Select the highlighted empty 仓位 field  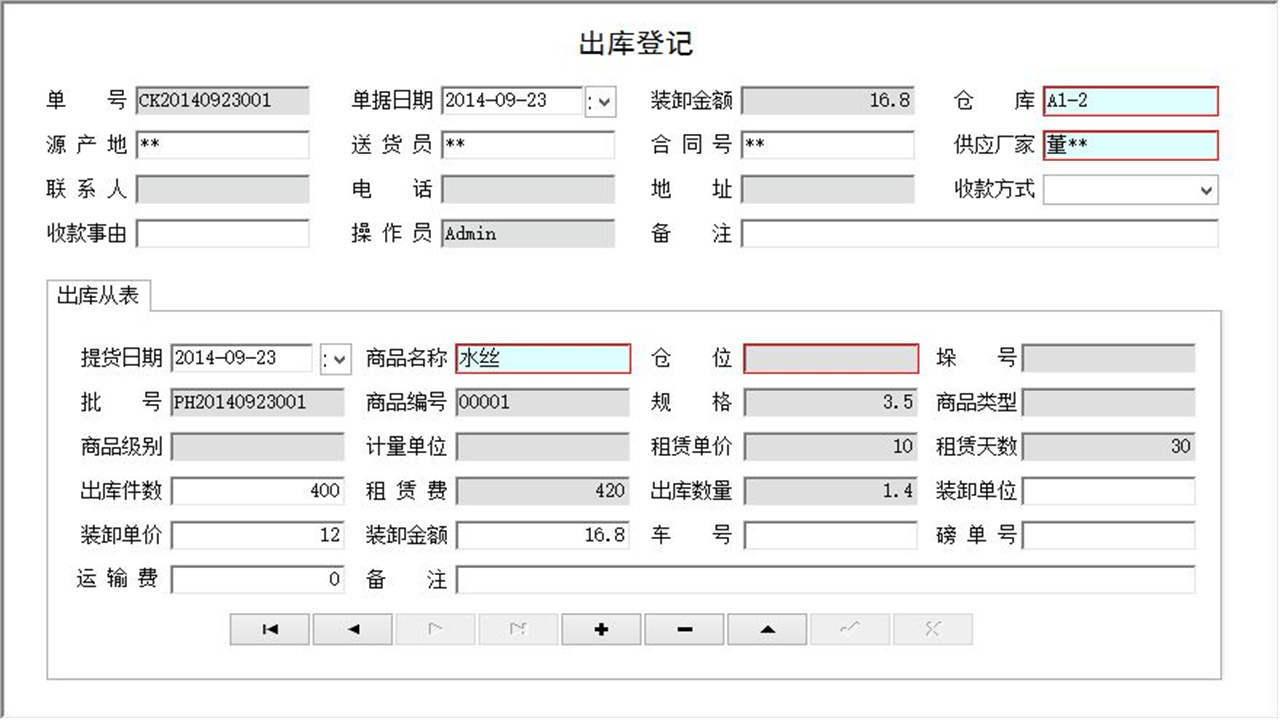[830, 358]
